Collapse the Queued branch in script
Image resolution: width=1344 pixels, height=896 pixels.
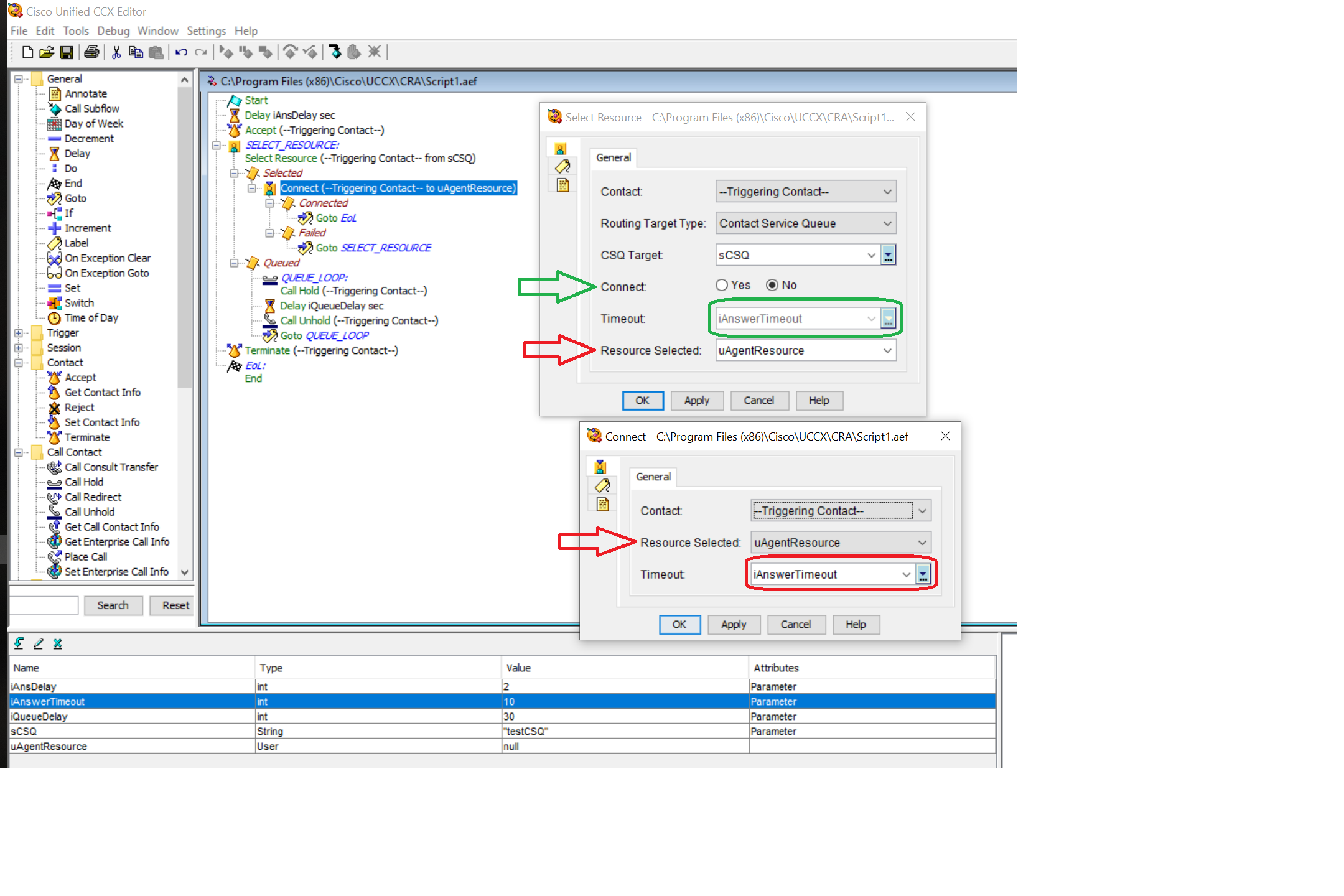tap(234, 263)
